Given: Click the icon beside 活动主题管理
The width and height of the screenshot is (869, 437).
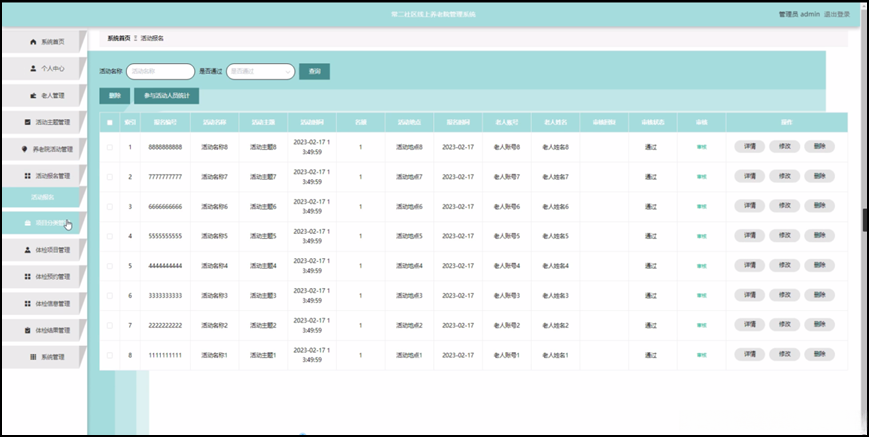Looking at the screenshot, I should click(x=28, y=122).
